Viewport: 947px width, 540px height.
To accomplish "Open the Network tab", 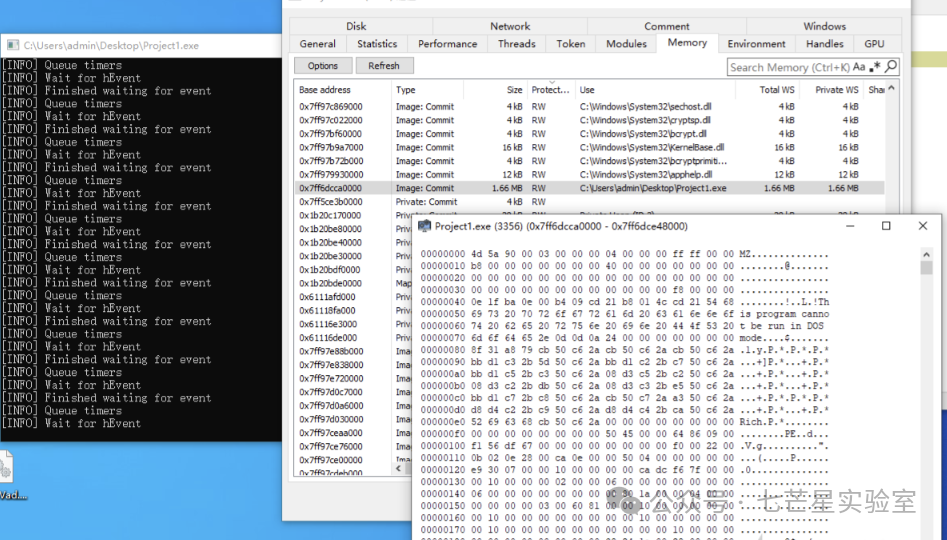I will pos(510,26).
